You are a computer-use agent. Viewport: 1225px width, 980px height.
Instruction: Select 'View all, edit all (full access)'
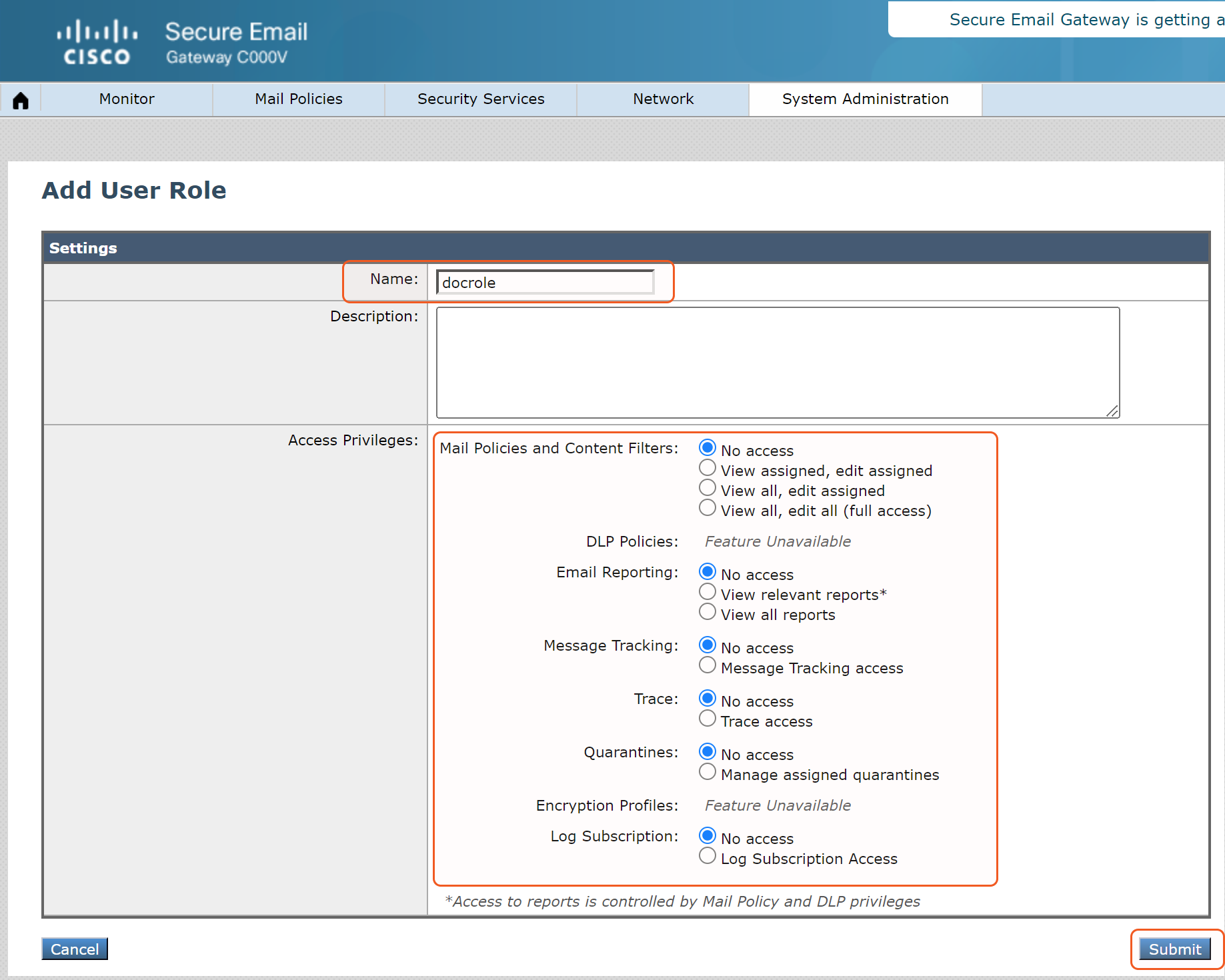click(x=708, y=508)
